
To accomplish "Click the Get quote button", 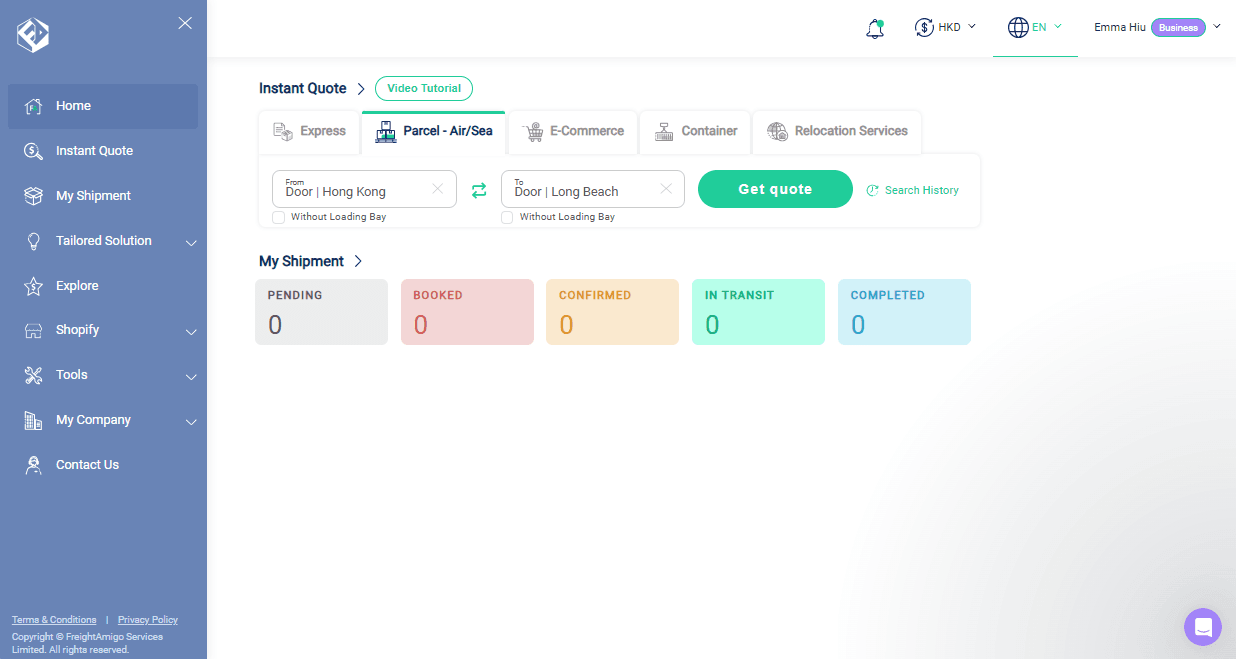I will coord(775,189).
